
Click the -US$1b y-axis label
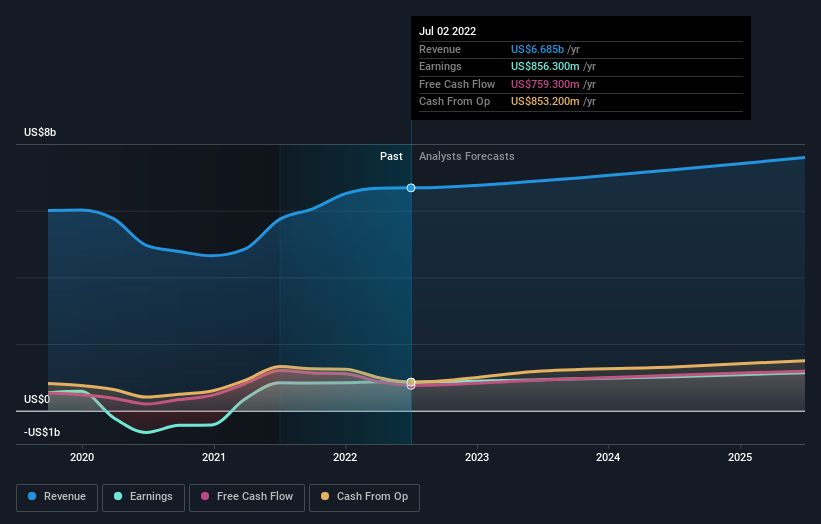(42, 432)
